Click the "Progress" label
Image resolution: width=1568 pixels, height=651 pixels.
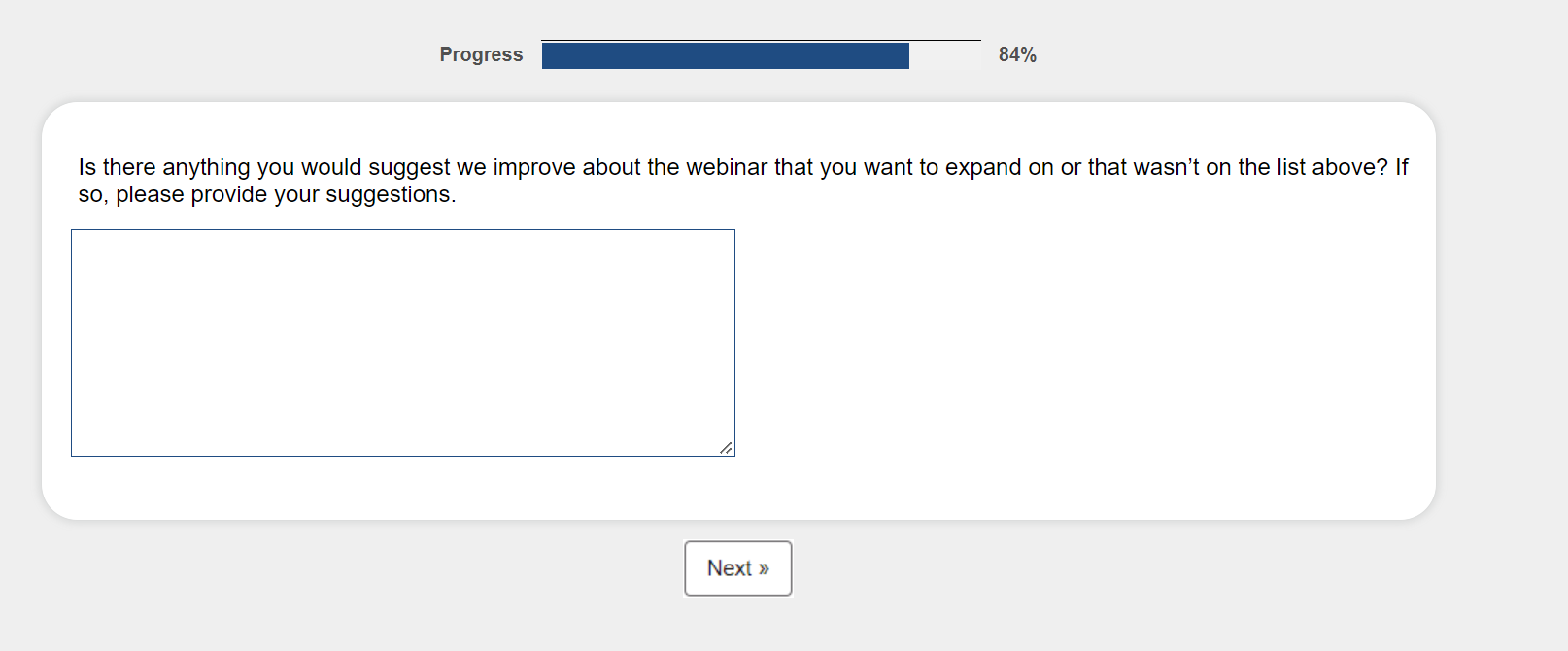tap(481, 54)
